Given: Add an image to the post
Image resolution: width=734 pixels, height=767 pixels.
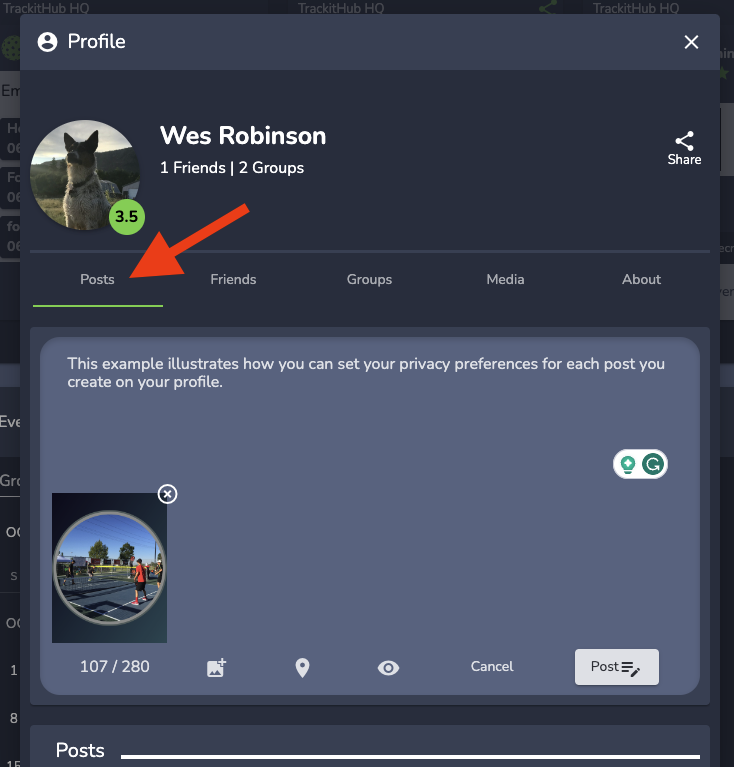Looking at the screenshot, I should coord(216,668).
